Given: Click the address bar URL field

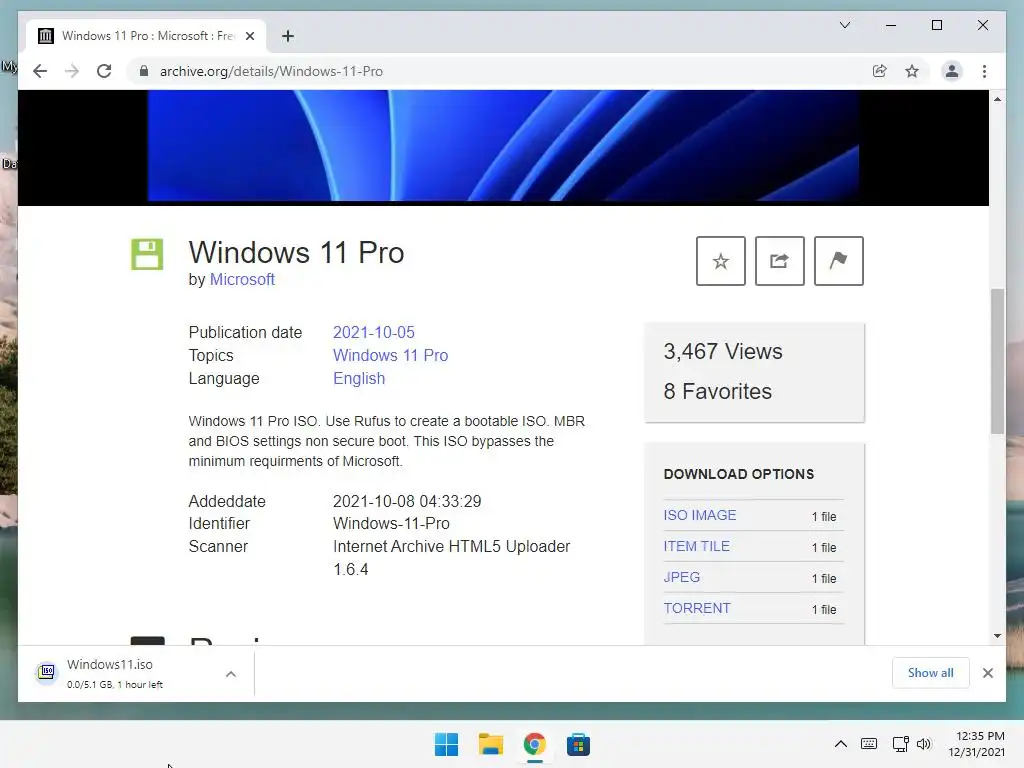Looking at the screenshot, I should 503,71.
